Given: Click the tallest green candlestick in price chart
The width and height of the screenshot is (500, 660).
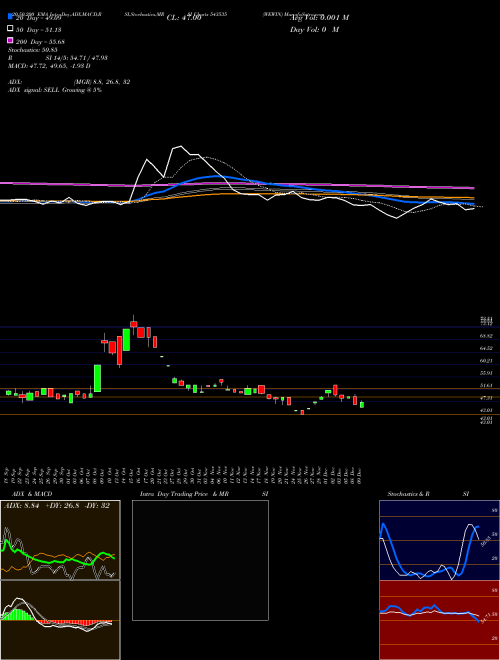Looking at the screenshot, I should [x=97, y=378].
